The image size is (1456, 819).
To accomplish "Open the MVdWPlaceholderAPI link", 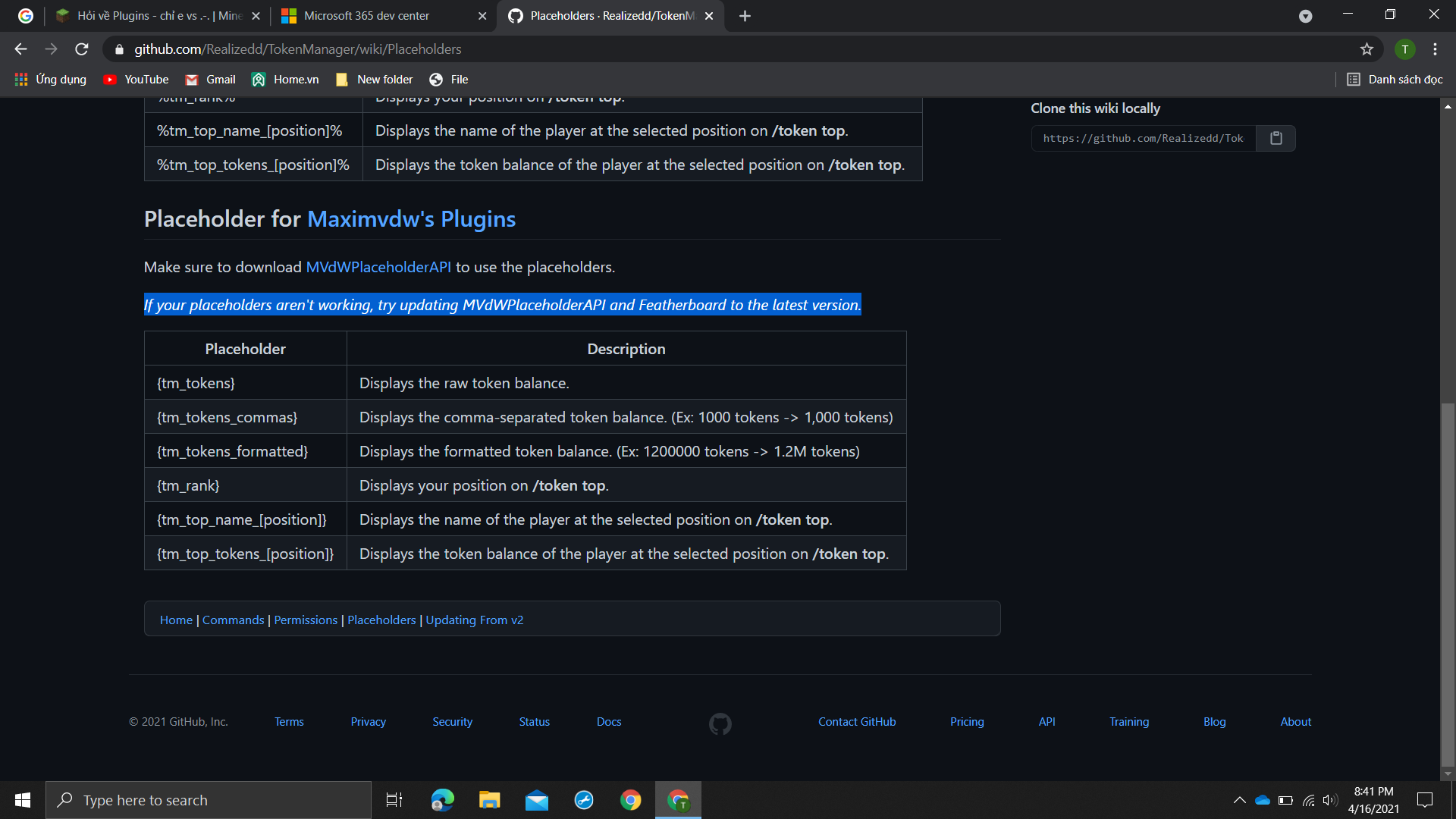I will pos(378,267).
